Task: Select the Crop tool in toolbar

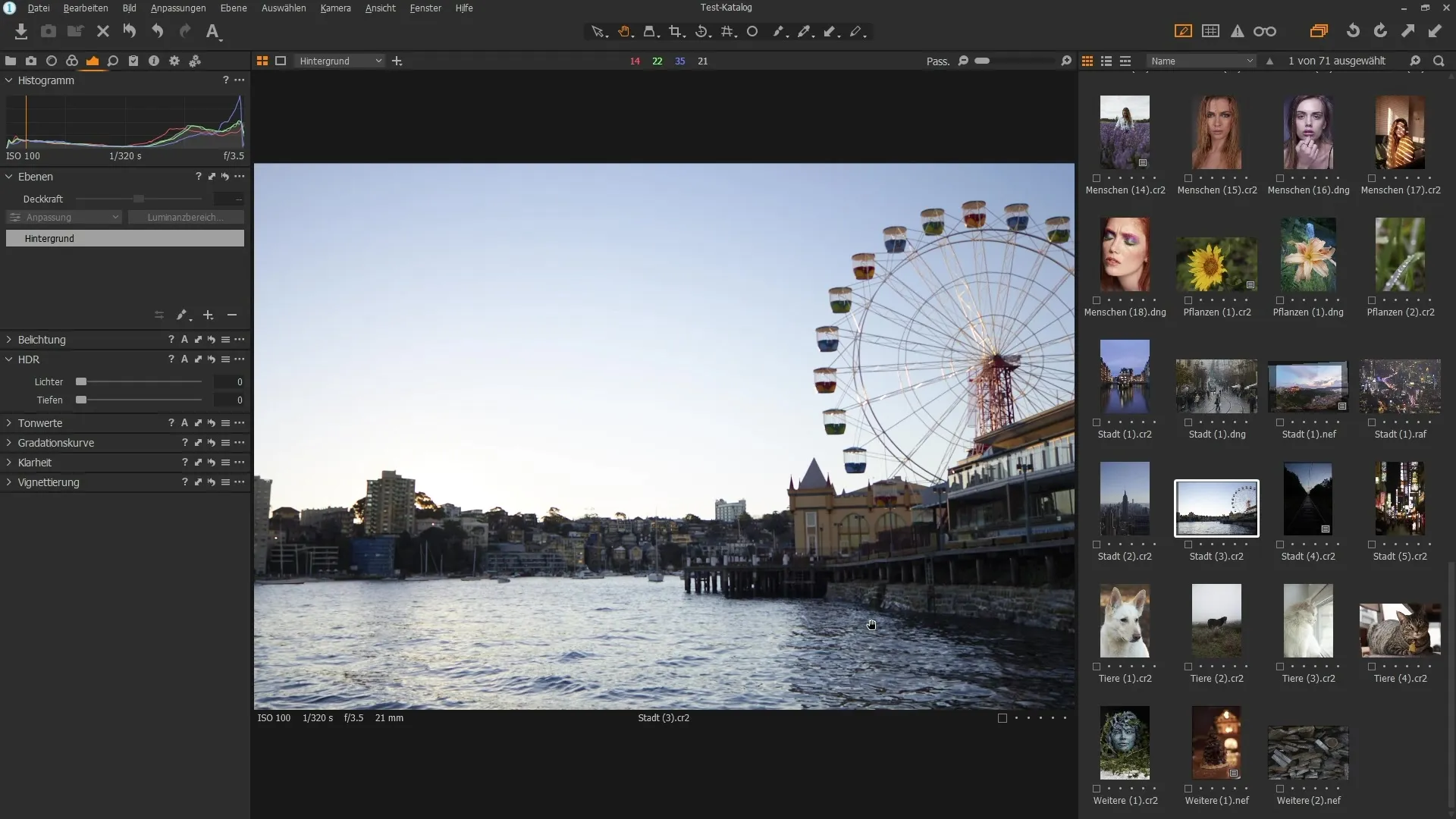Action: click(x=675, y=31)
